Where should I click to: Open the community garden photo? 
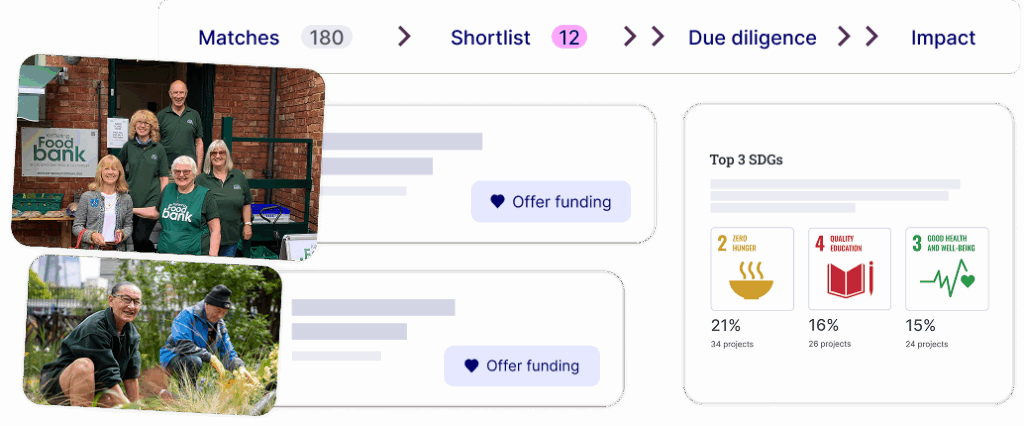pos(152,335)
